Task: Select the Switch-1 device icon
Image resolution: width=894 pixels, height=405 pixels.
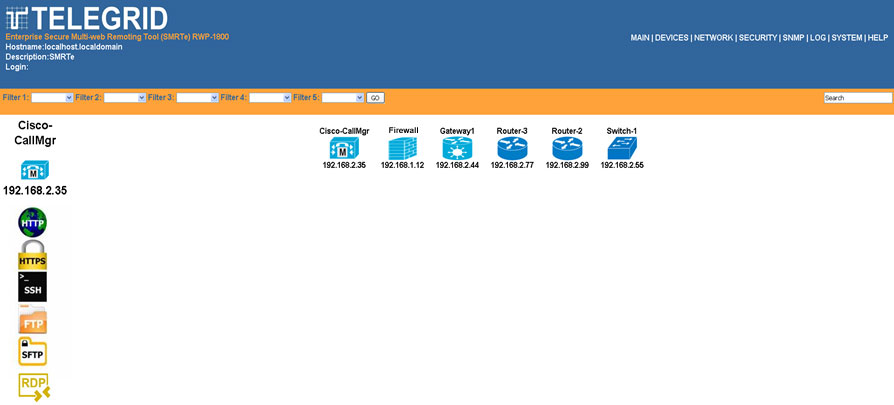Action: pyautogui.click(x=622, y=148)
